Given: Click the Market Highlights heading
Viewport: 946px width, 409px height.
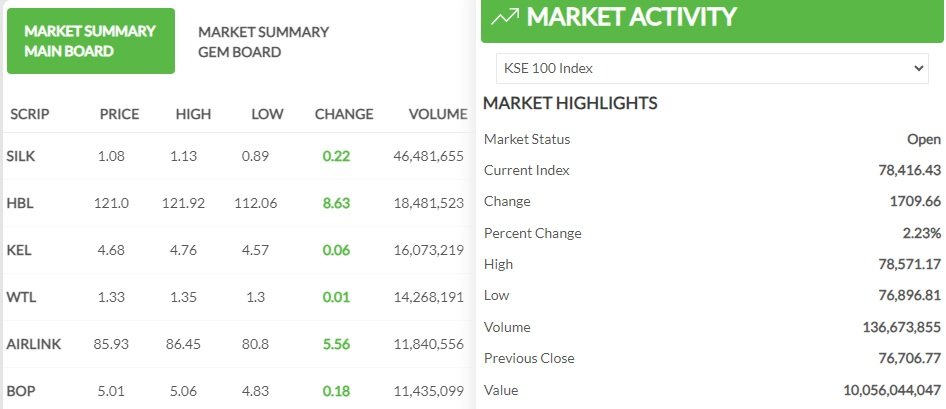Looking at the screenshot, I should (x=570, y=103).
